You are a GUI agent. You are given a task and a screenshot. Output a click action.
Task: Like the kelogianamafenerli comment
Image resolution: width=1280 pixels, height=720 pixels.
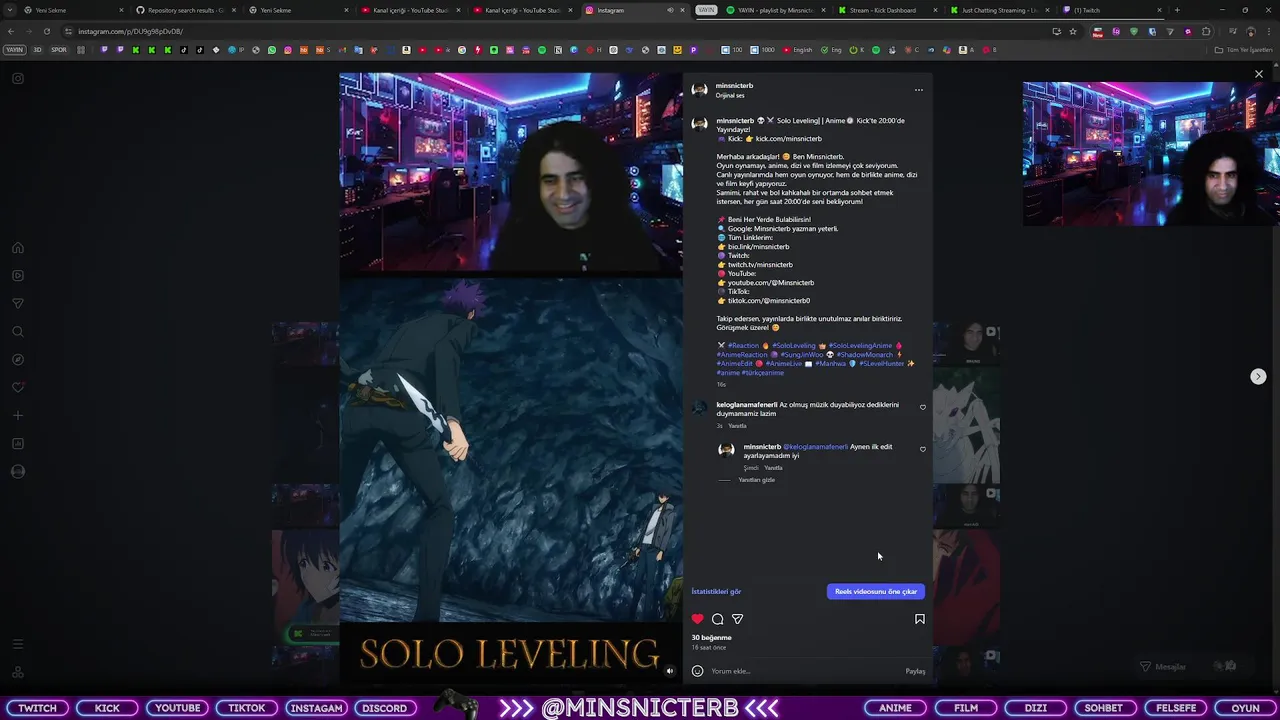pyautogui.click(x=923, y=407)
